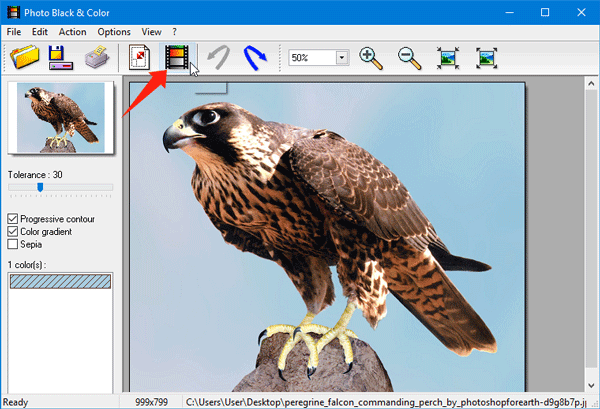
Task: Click the scroll up arrow of vertical scrollbar
Action: tap(591, 83)
